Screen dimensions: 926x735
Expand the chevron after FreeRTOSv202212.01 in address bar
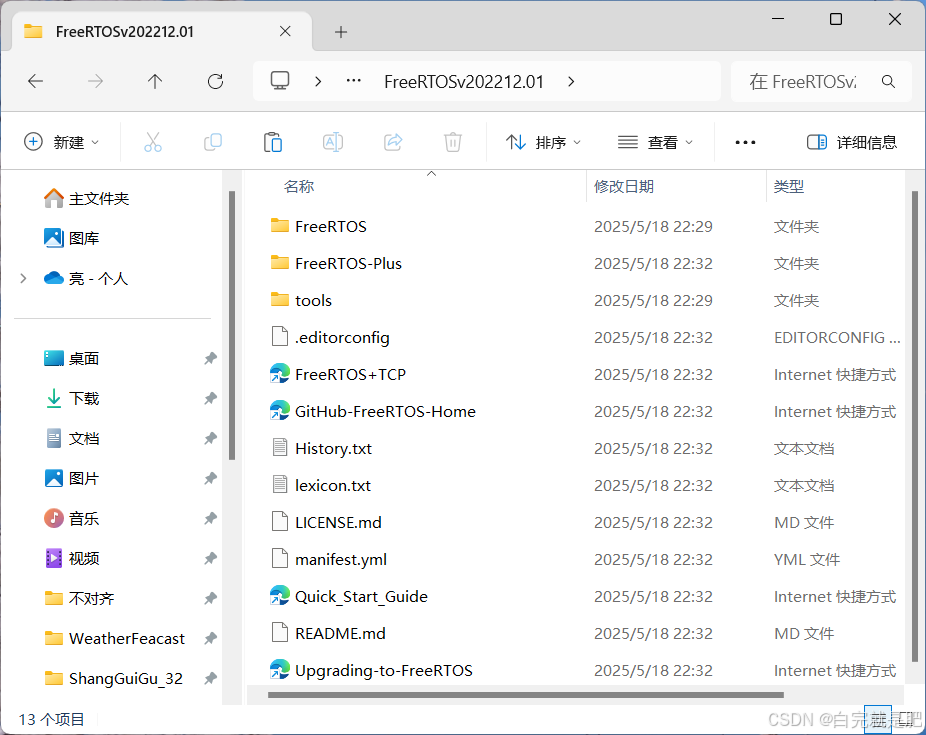tap(570, 81)
